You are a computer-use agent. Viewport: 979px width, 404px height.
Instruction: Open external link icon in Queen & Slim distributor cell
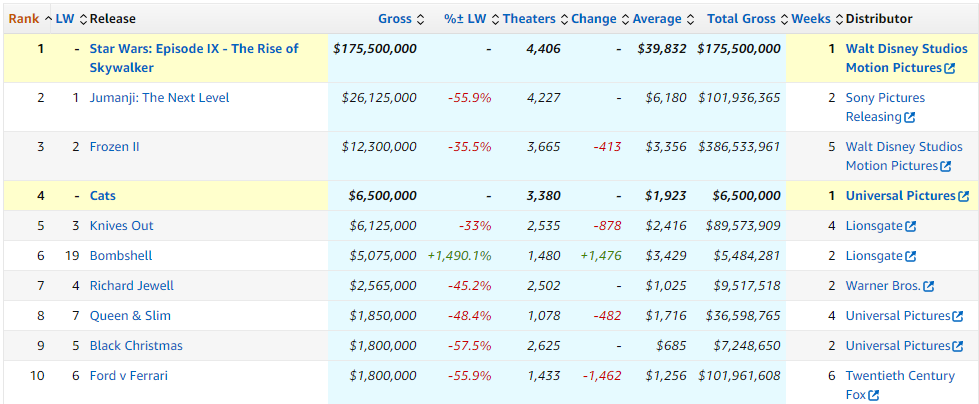point(958,316)
